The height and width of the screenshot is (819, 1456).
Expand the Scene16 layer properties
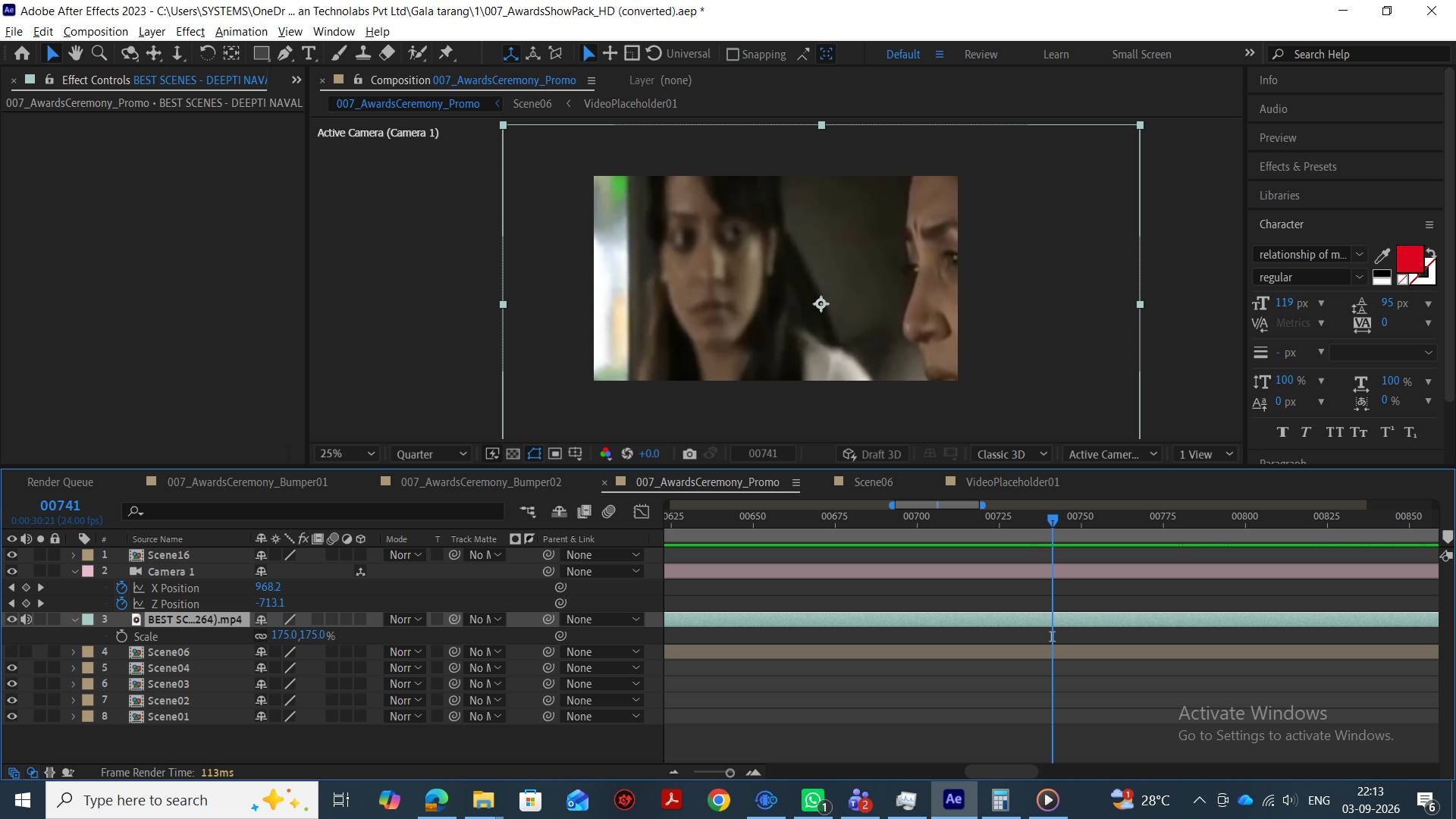point(74,555)
